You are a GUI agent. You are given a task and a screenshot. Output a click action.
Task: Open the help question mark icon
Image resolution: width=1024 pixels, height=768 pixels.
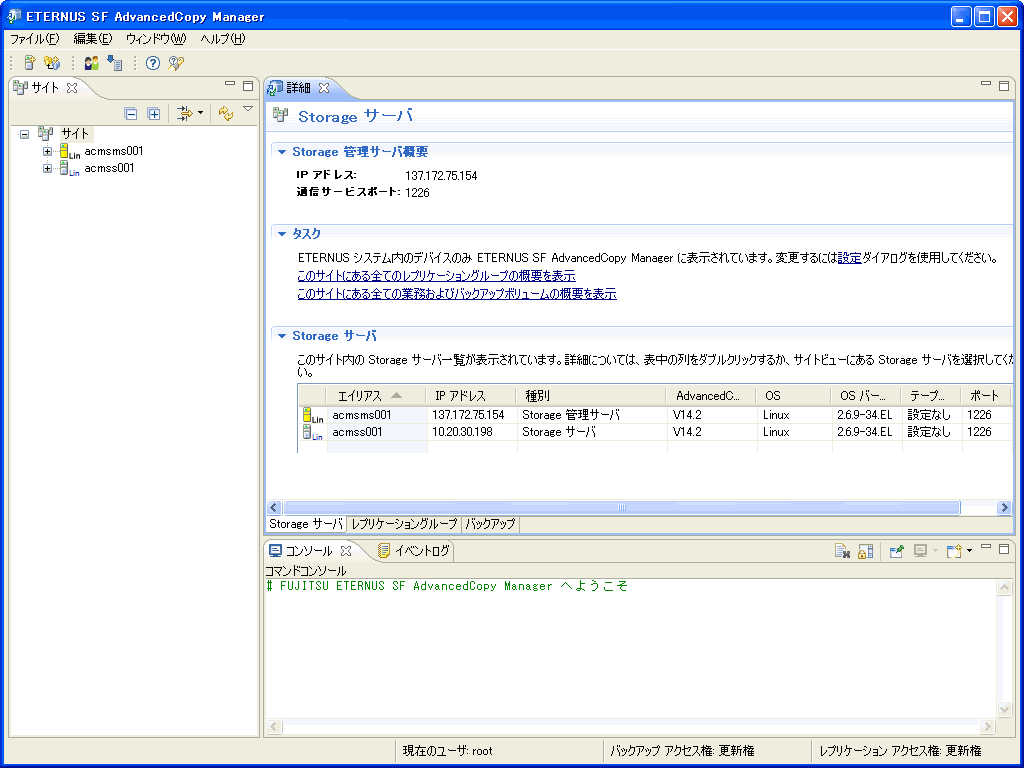tap(153, 63)
